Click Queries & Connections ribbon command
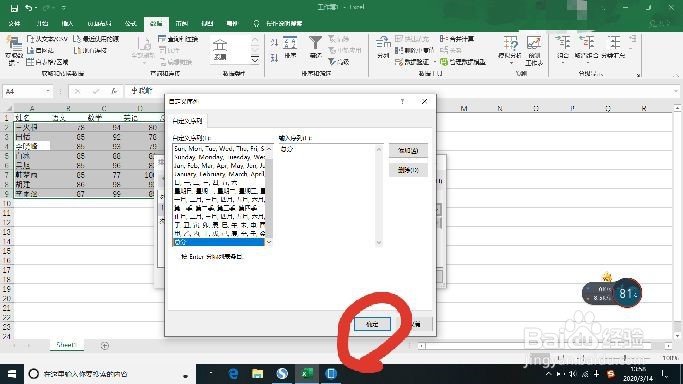 pyautogui.click(x=178, y=39)
